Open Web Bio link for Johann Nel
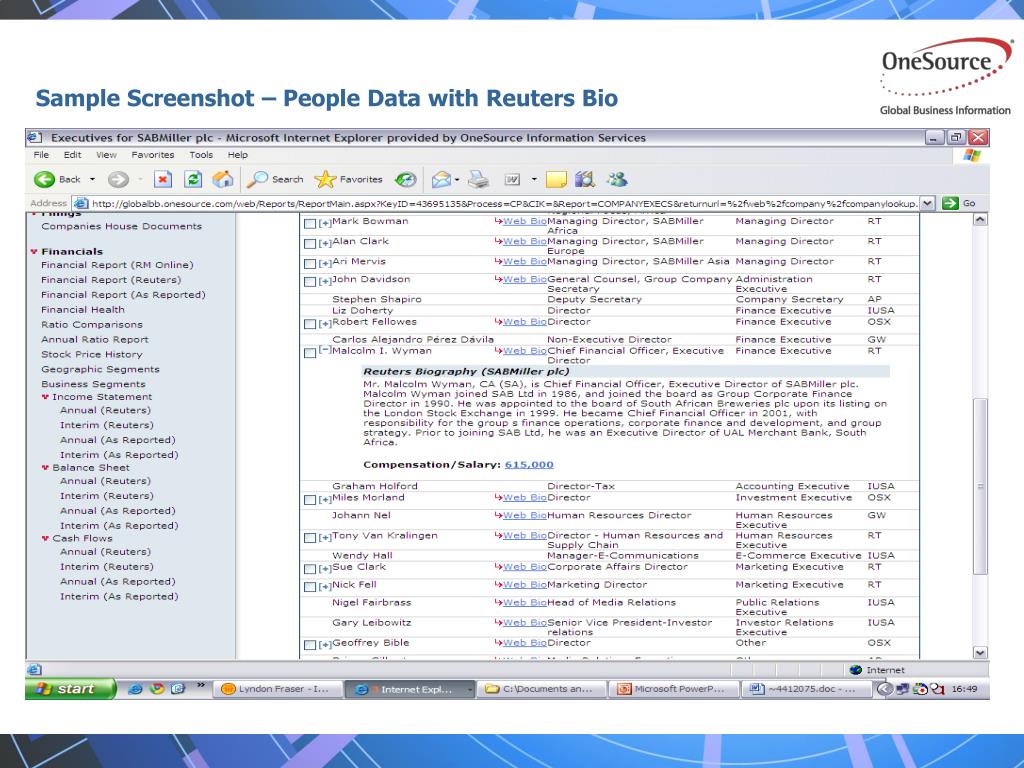The image size is (1024, 768). click(x=524, y=515)
